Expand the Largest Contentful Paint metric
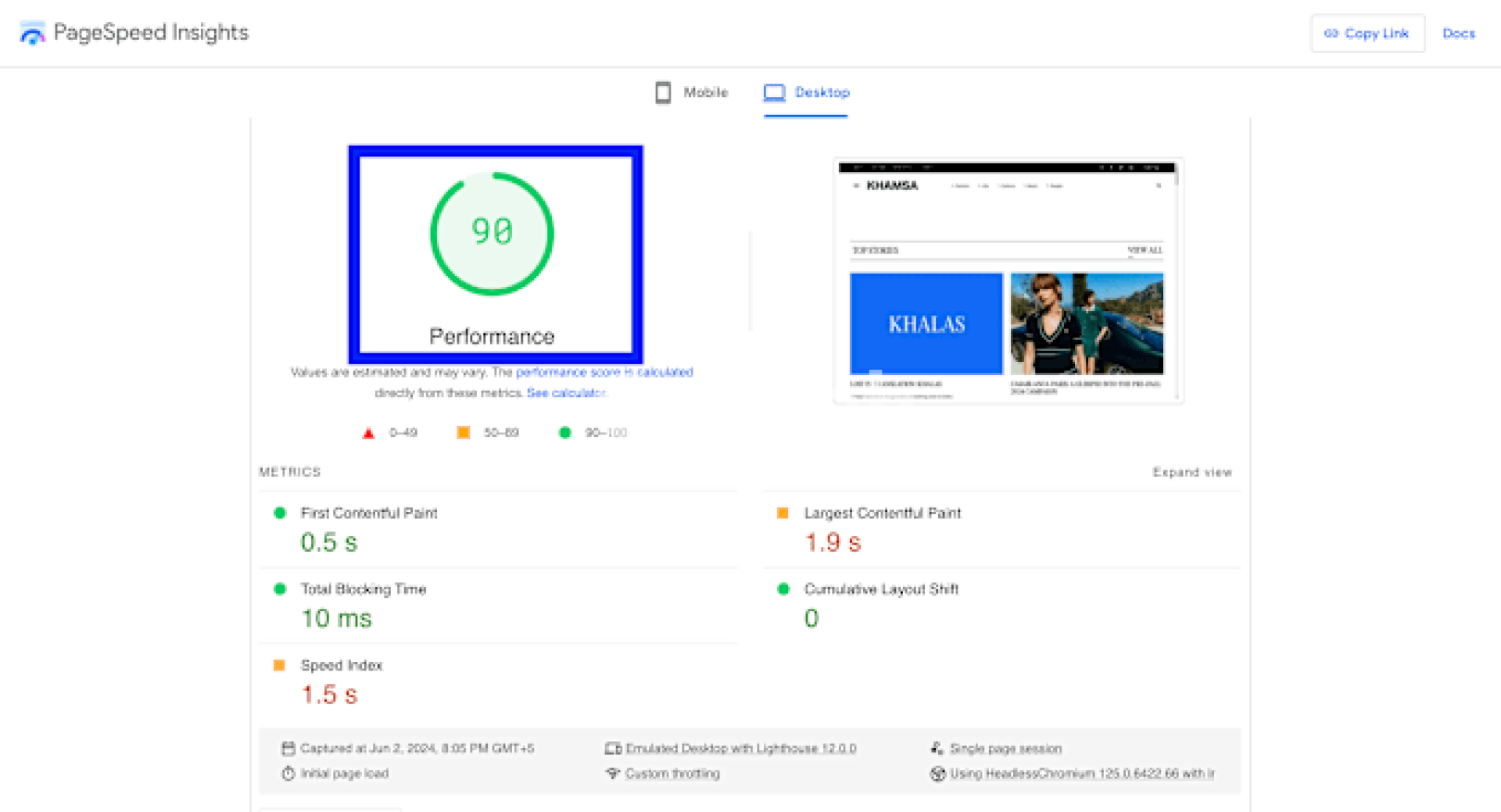The width and height of the screenshot is (1501, 812). click(x=882, y=513)
